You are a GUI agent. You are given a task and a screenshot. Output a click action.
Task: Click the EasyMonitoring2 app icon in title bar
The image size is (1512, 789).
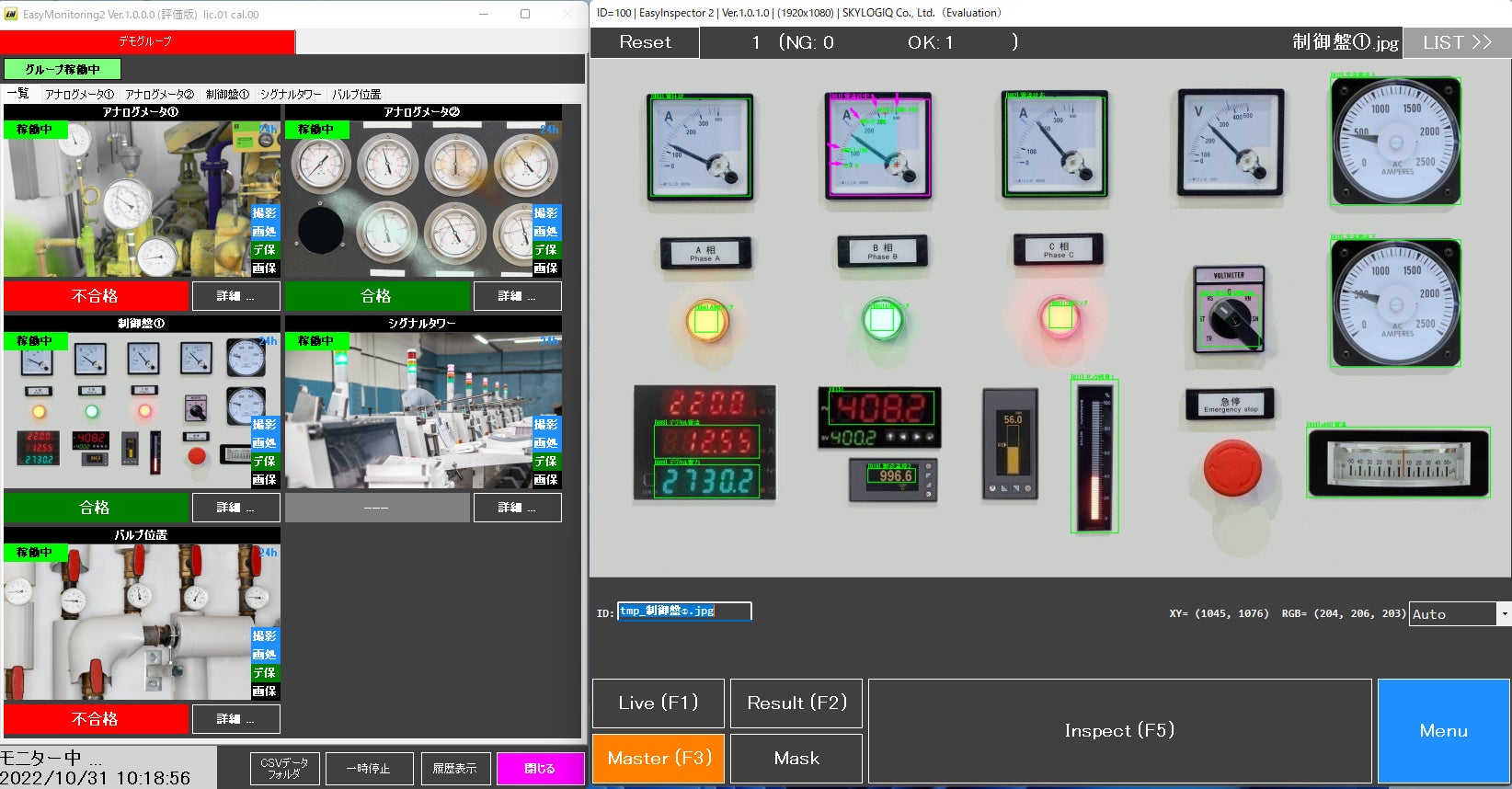coord(11,14)
